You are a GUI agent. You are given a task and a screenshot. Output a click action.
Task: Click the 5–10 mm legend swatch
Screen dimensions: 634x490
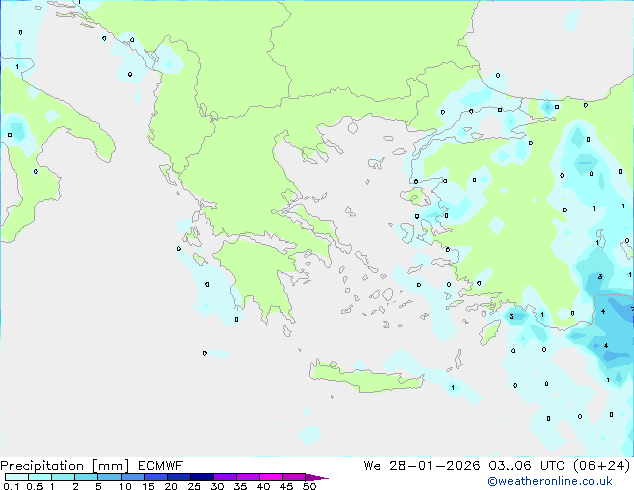pos(110,477)
